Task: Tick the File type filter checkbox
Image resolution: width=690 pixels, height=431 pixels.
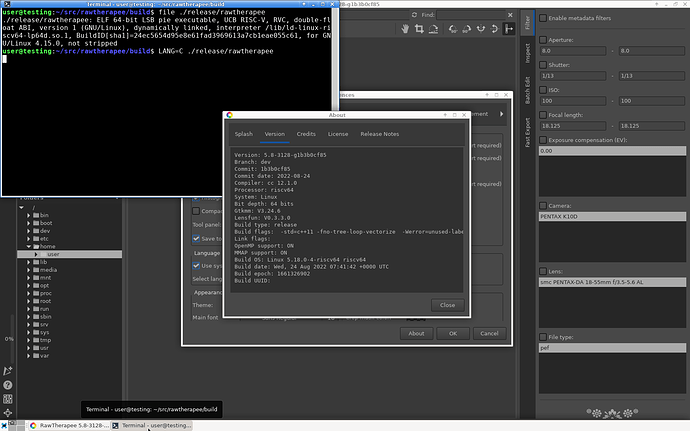Action: (x=543, y=337)
